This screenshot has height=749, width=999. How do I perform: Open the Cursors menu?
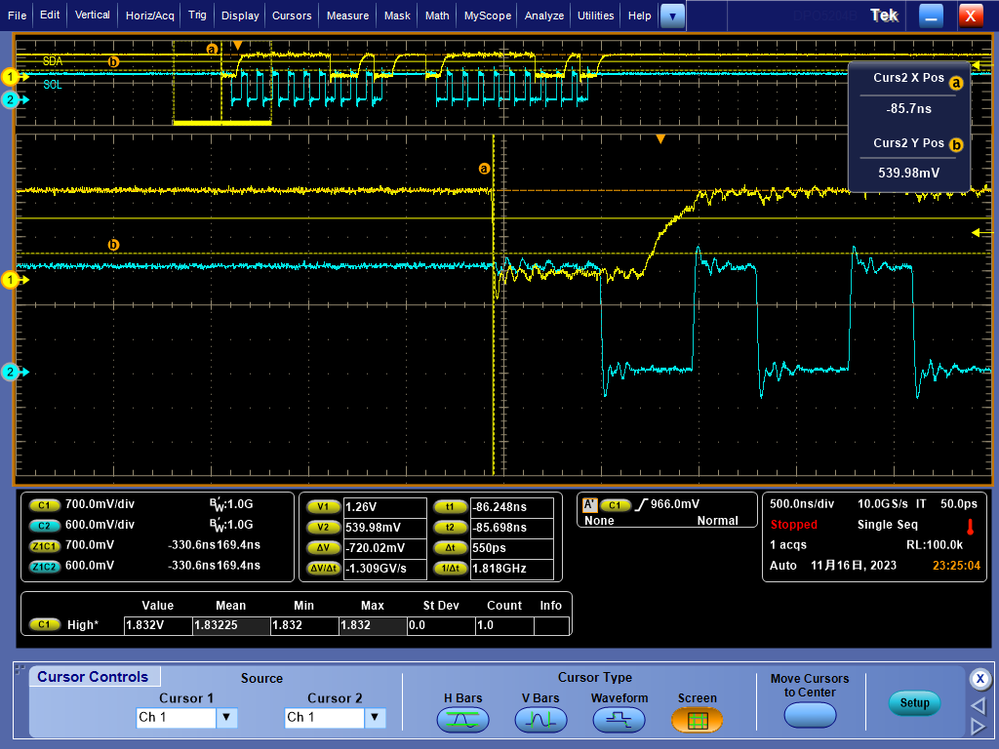pos(292,15)
